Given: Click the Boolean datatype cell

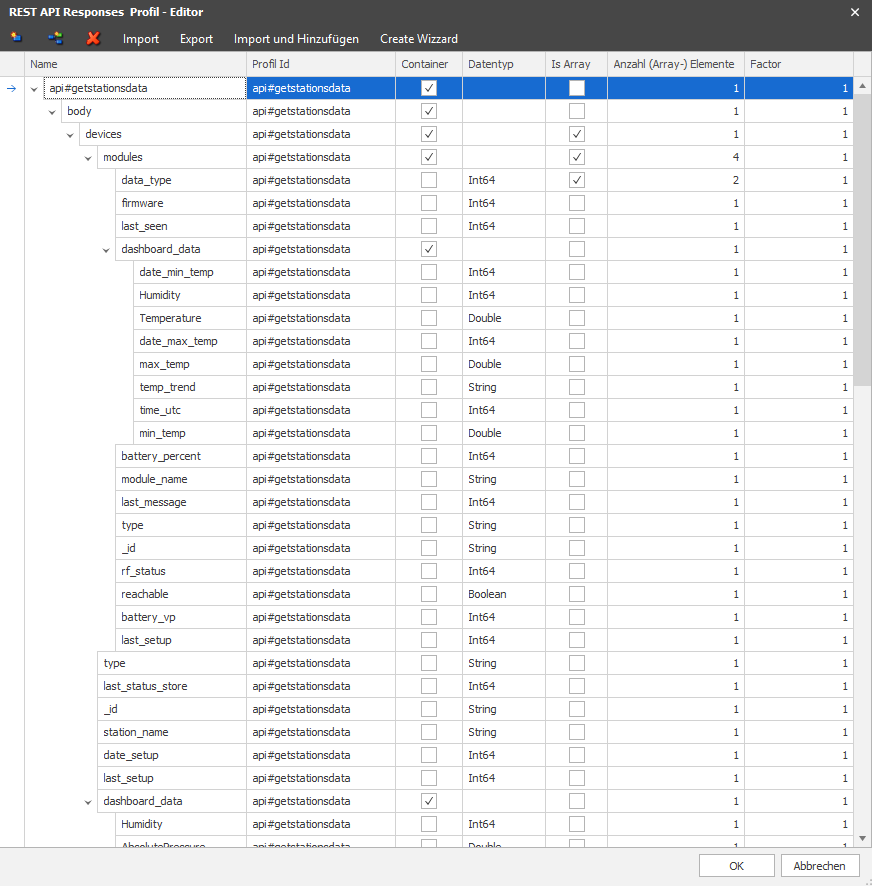Looking at the screenshot, I should [504, 594].
